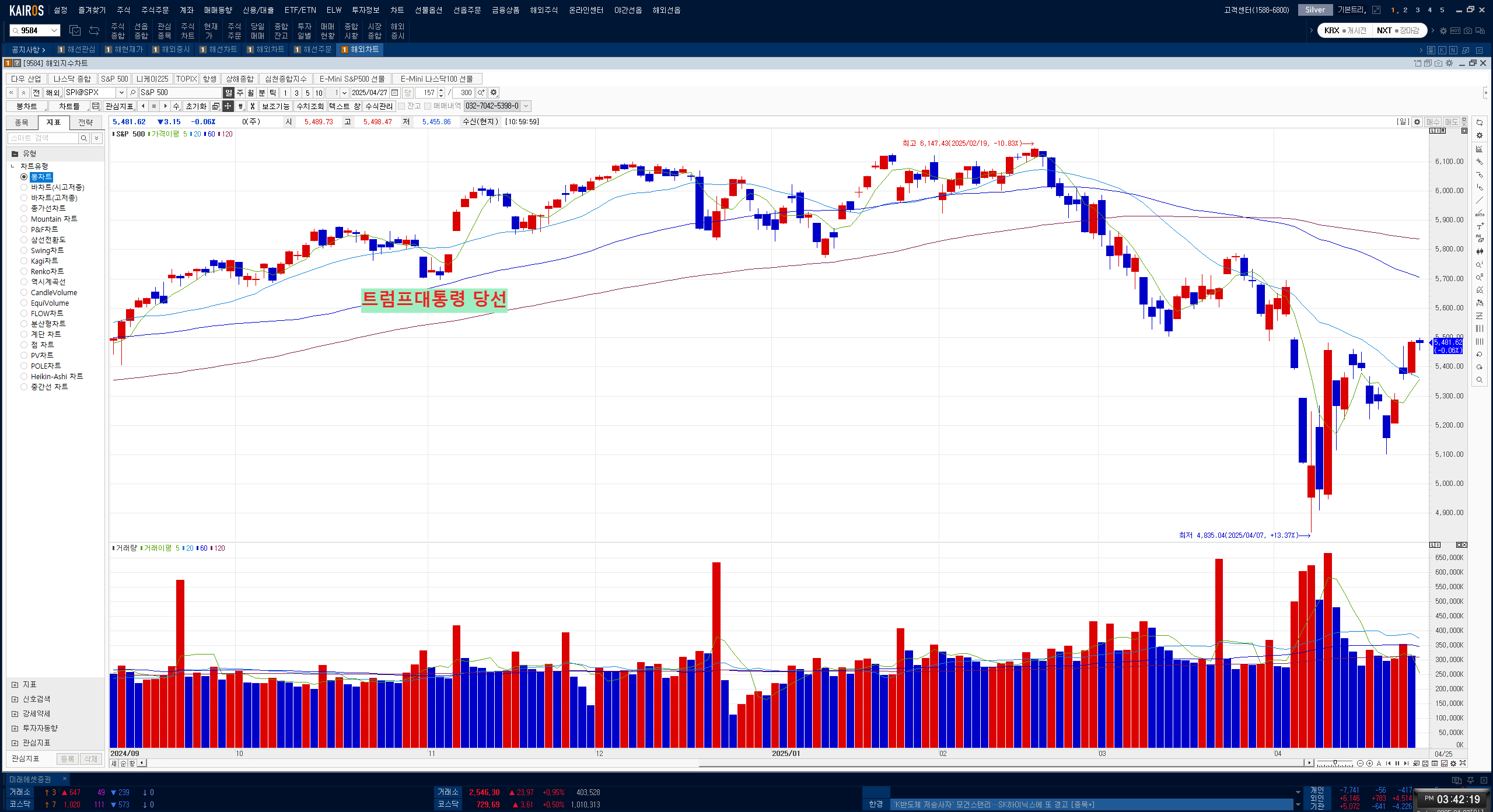Toggle the 잔고 checkbox

(401, 106)
